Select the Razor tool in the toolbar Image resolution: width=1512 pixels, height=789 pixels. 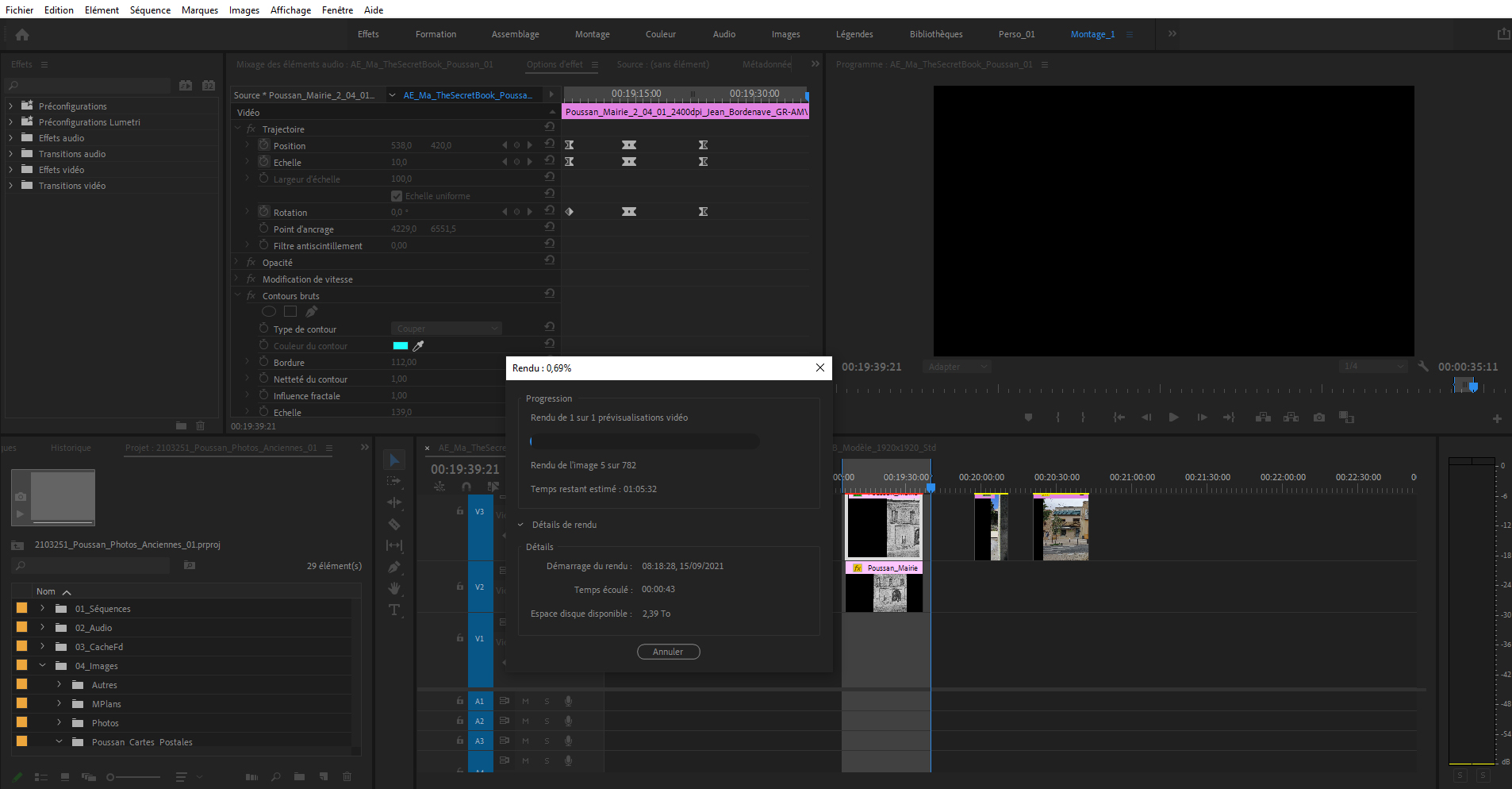tap(394, 524)
